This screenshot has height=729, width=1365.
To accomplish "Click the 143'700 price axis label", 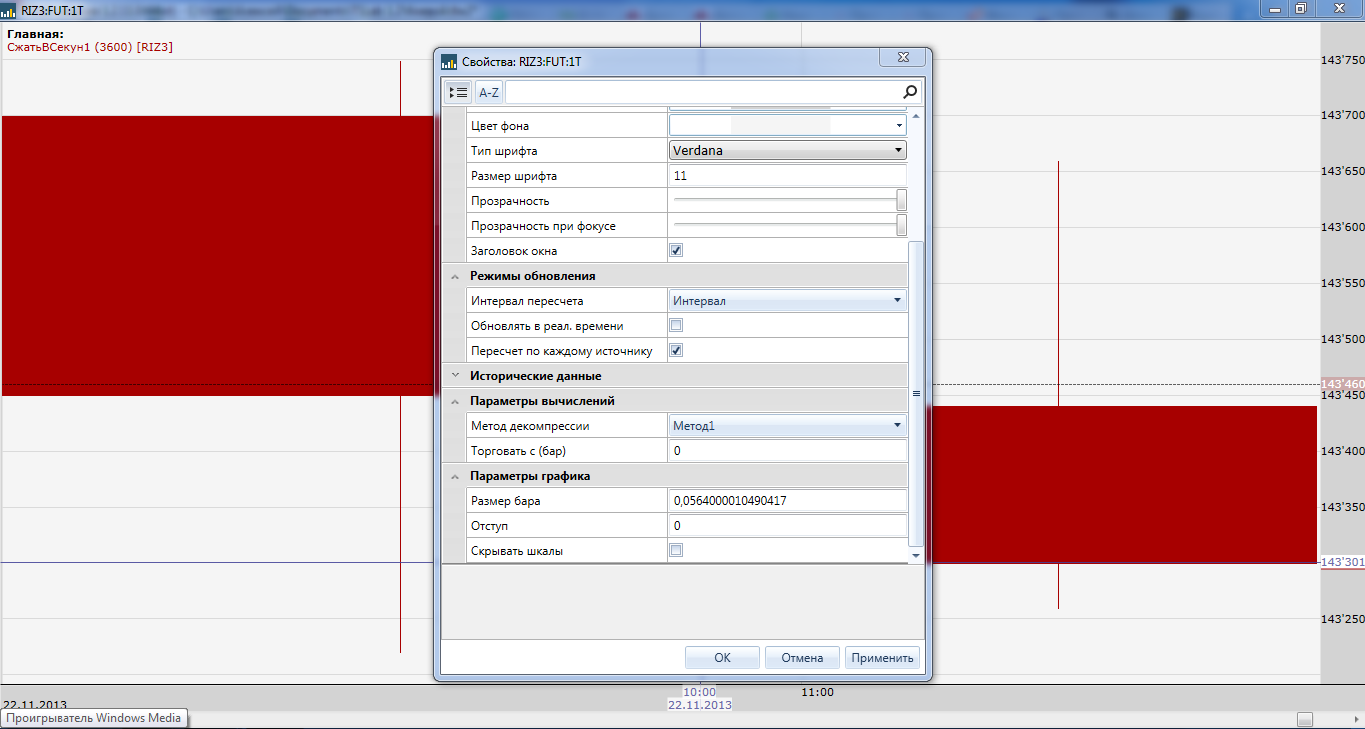I will tap(1342, 116).
